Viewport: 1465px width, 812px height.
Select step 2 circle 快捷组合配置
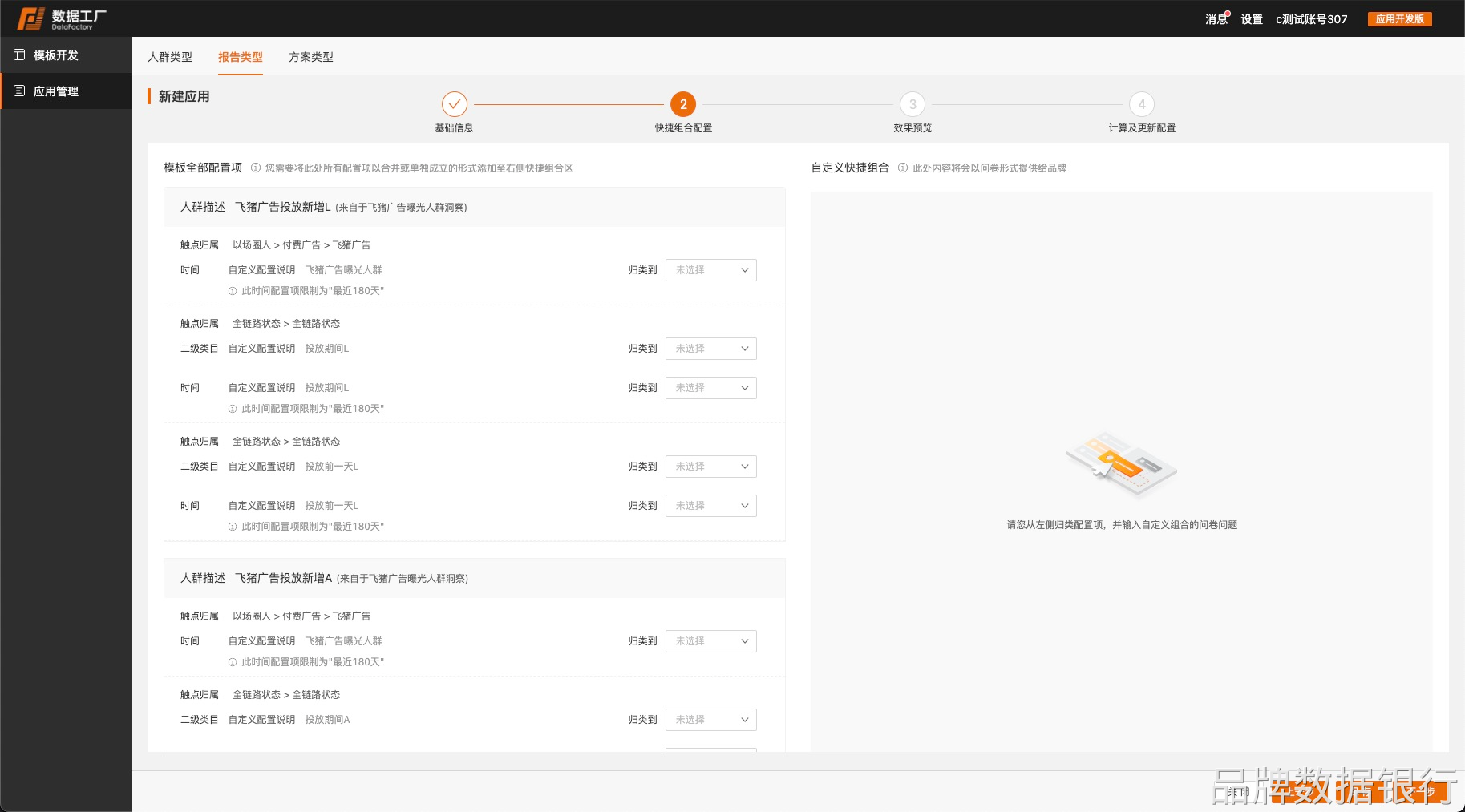pyautogui.click(x=683, y=104)
